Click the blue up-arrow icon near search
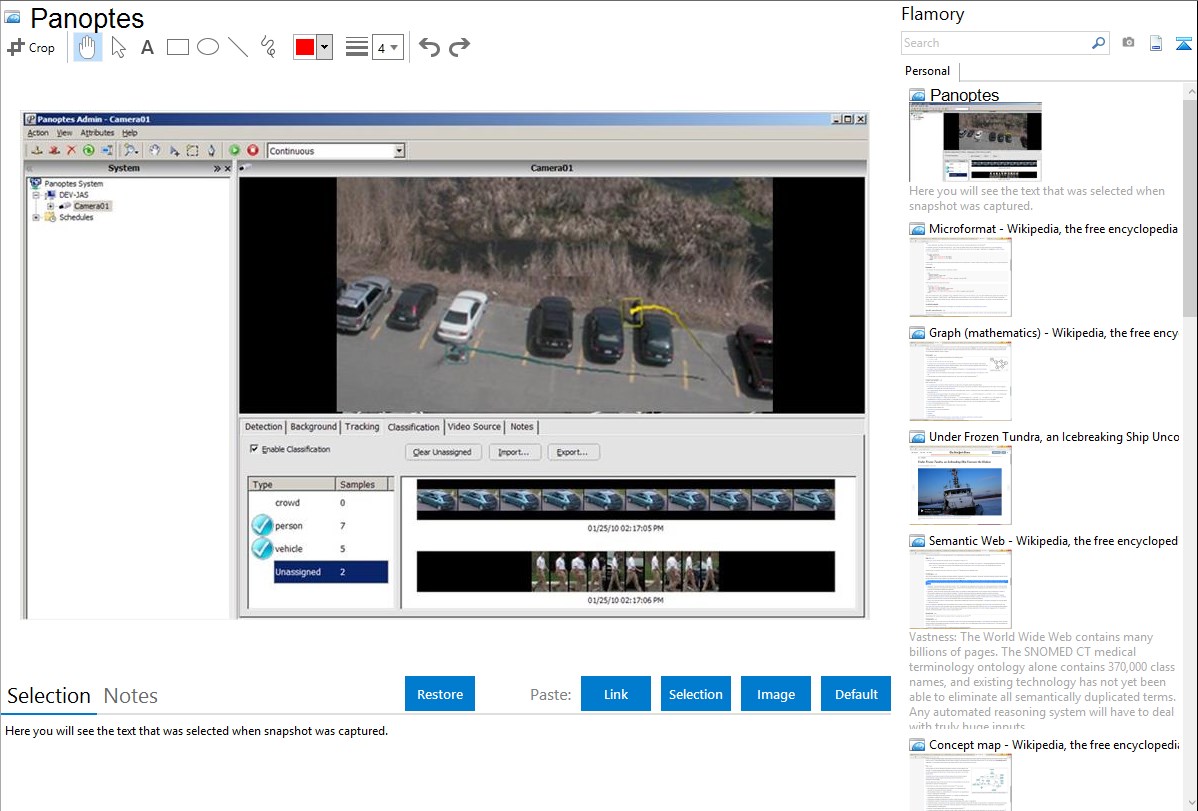The image size is (1198, 811). tap(1183, 43)
